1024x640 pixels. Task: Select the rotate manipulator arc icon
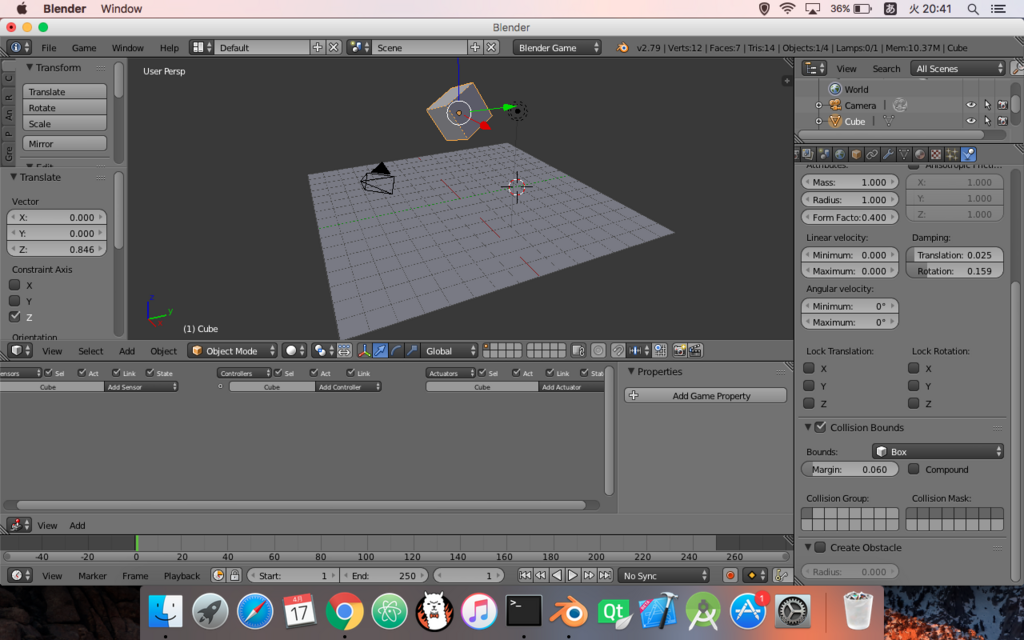(x=396, y=351)
